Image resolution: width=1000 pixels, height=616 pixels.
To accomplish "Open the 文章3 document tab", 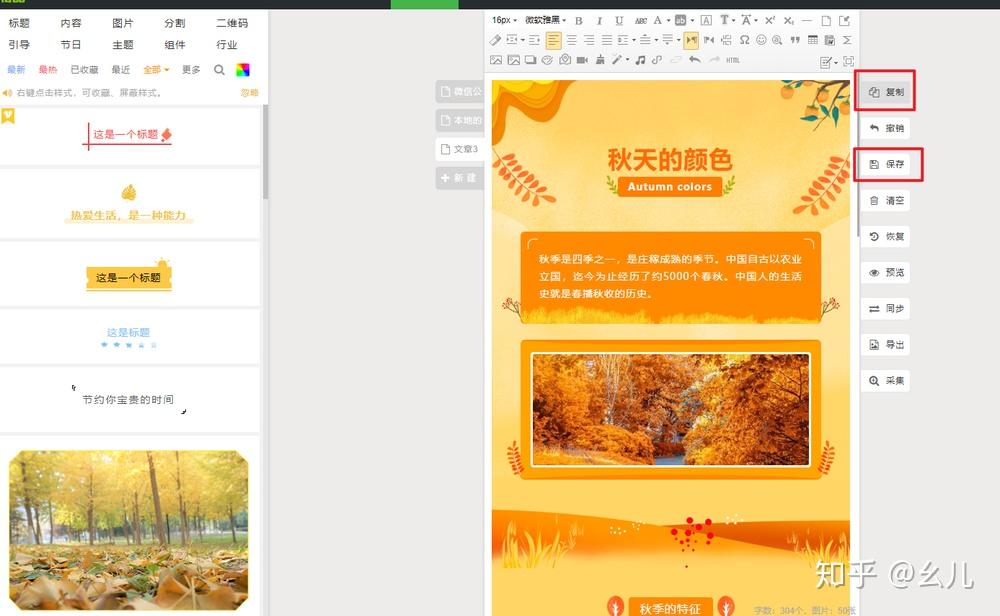I will point(460,149).
